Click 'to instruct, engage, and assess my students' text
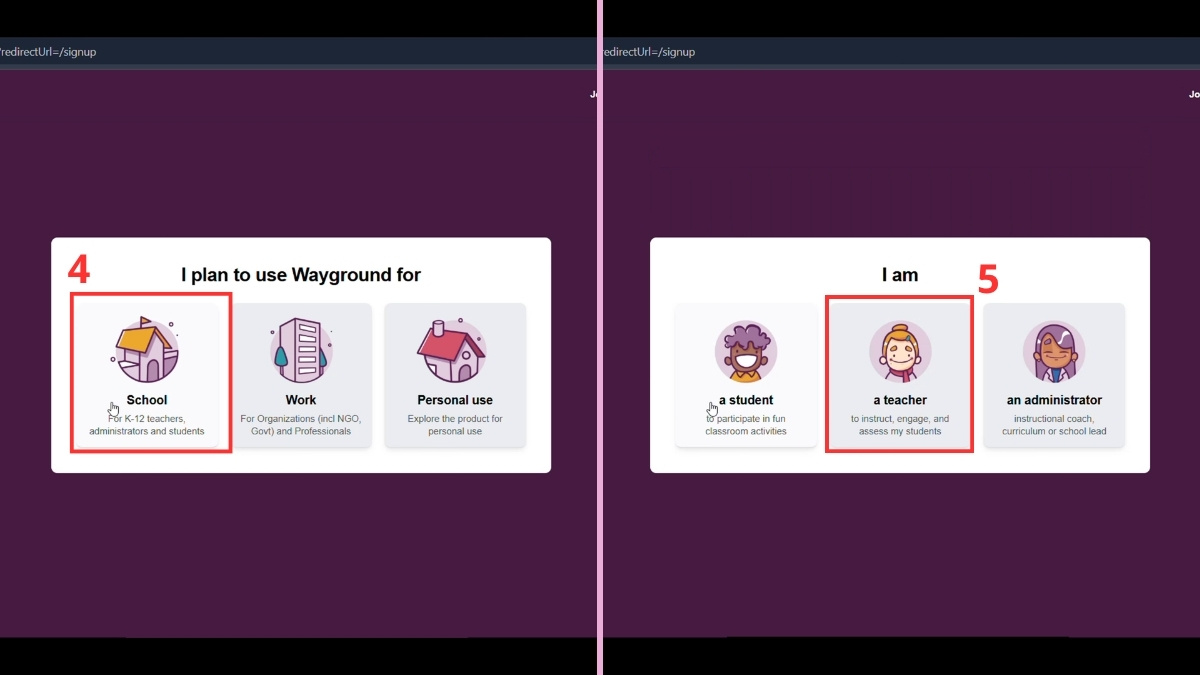 coord(900,425)
